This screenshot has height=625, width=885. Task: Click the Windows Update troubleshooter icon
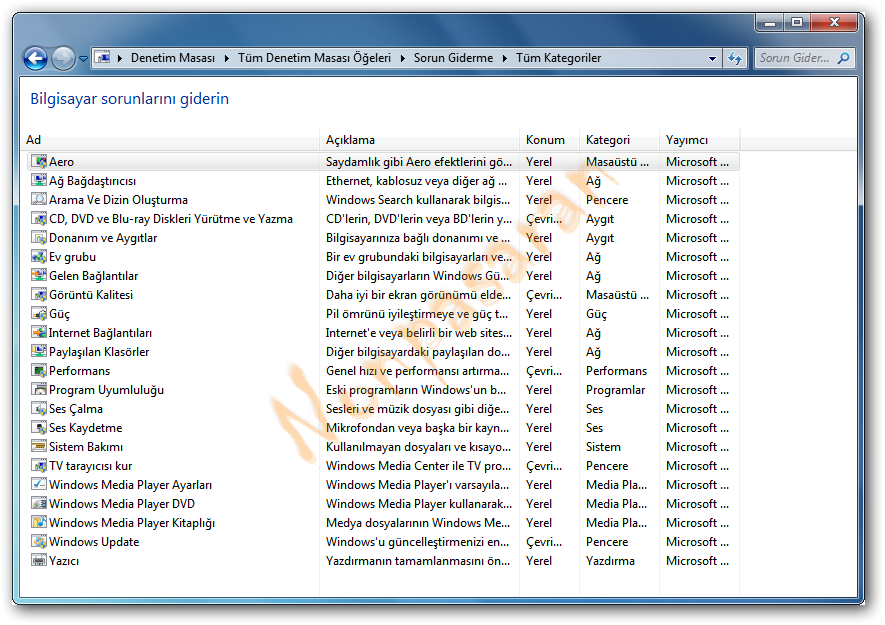point(38,542)
